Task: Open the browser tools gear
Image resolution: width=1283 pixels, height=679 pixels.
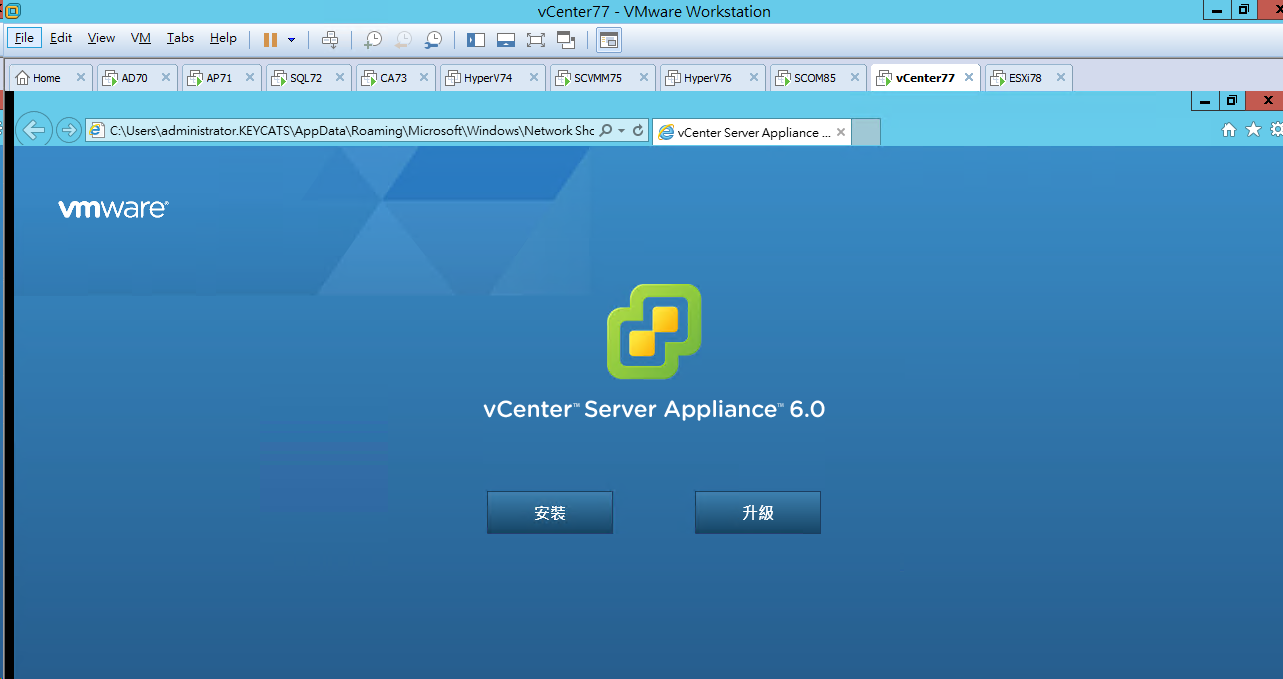Action: [x=1276, y=130]
